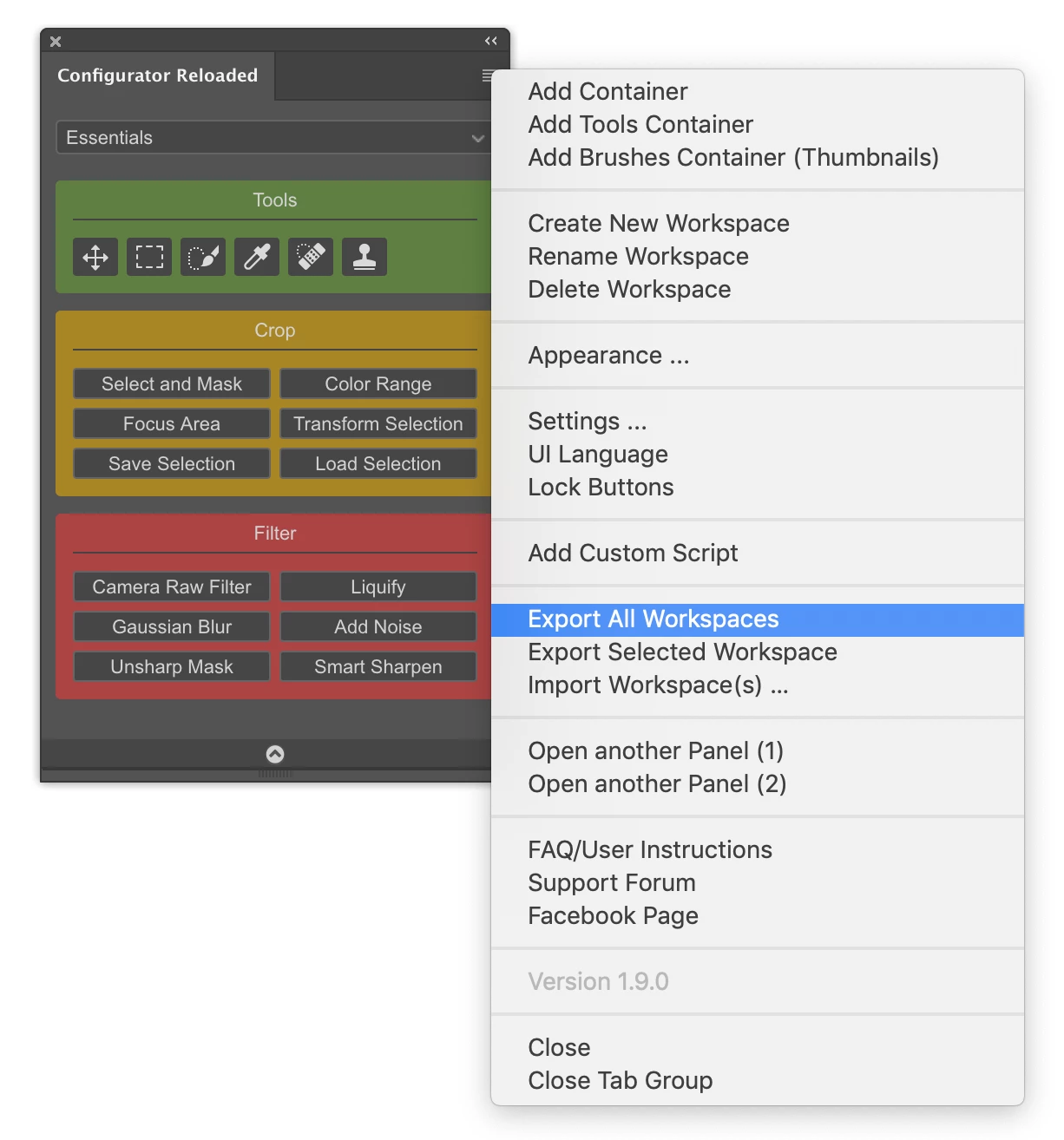Open the Camera Raw Filter
The width and height of the screenshot is (1064, 1140).
tap(172, 586)
